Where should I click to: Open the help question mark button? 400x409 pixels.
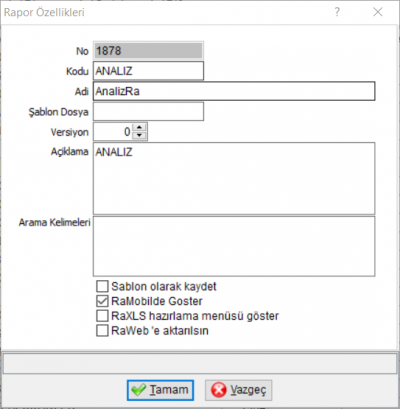tap(337, 12)
